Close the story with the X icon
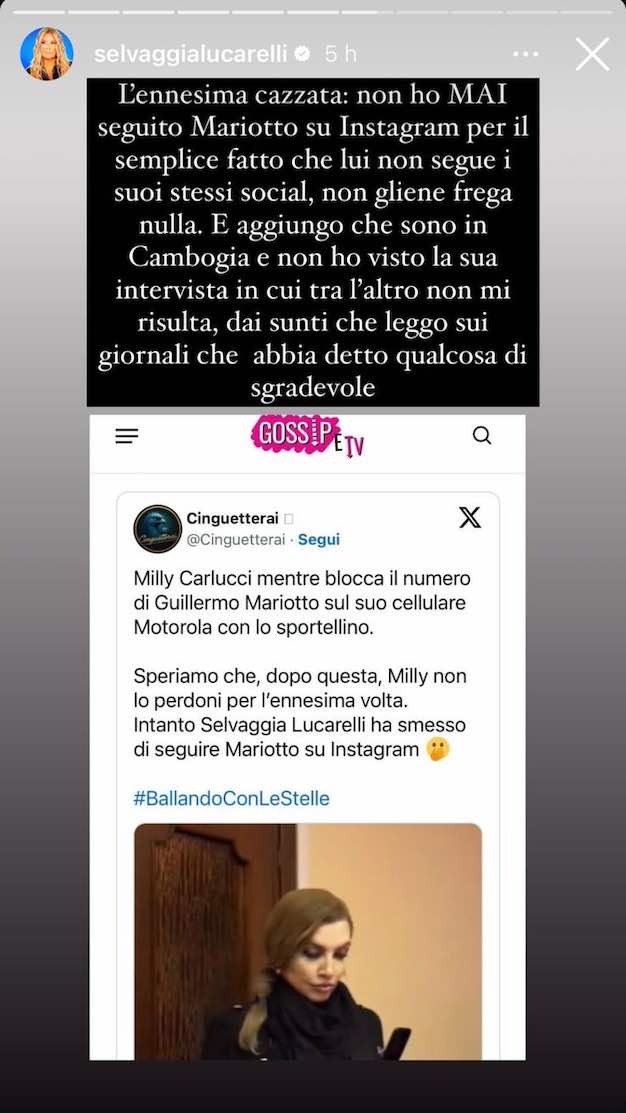The image size is (626, 1113). 592,54
